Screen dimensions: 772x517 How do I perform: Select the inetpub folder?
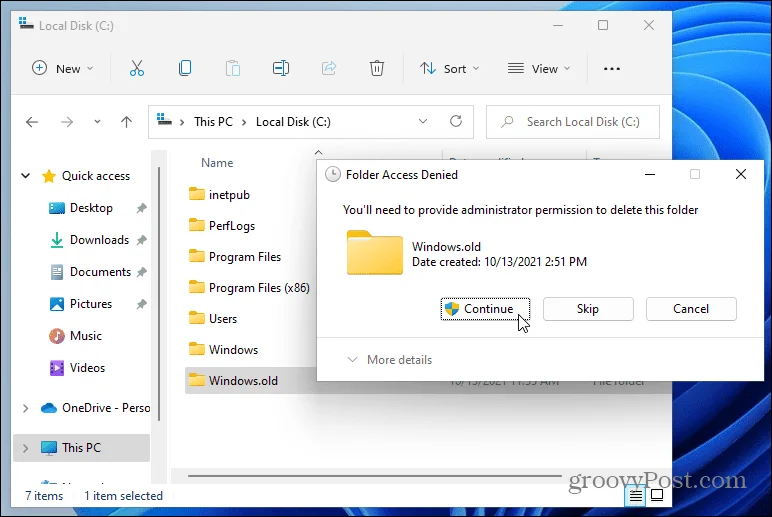coord(229,194)
